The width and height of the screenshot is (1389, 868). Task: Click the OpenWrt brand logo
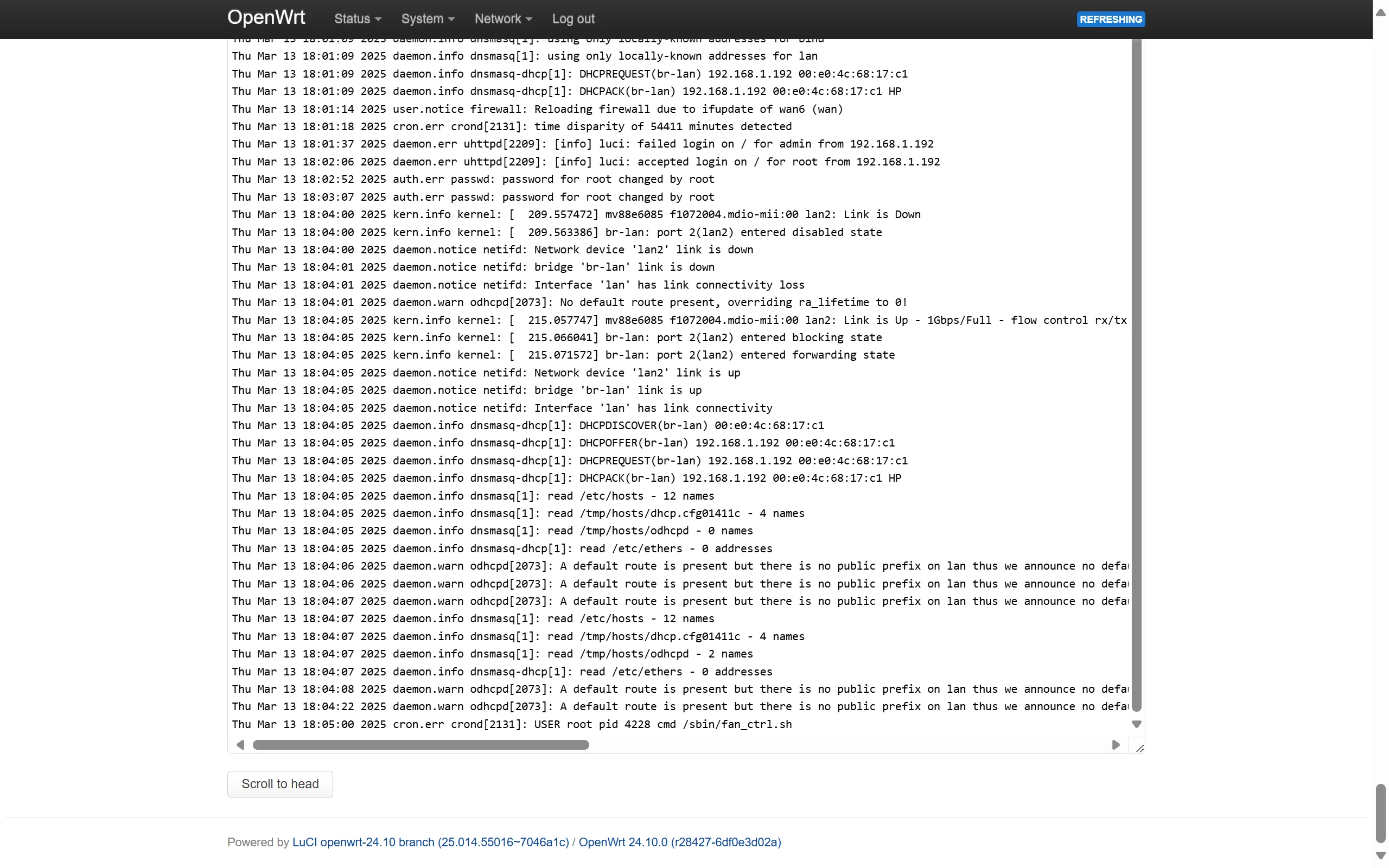(266, 17)
